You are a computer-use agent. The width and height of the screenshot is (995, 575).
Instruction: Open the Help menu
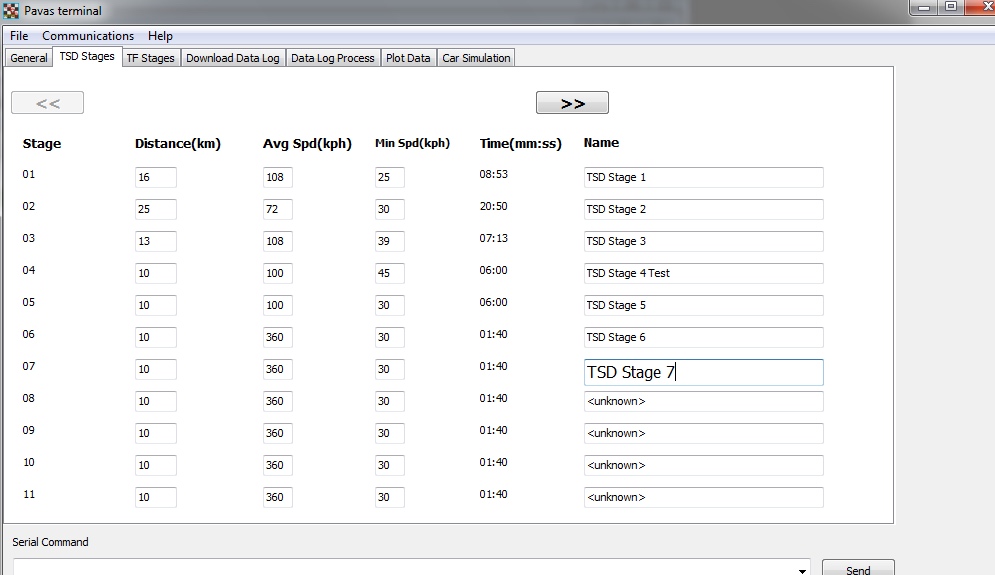tap(160, 36)
